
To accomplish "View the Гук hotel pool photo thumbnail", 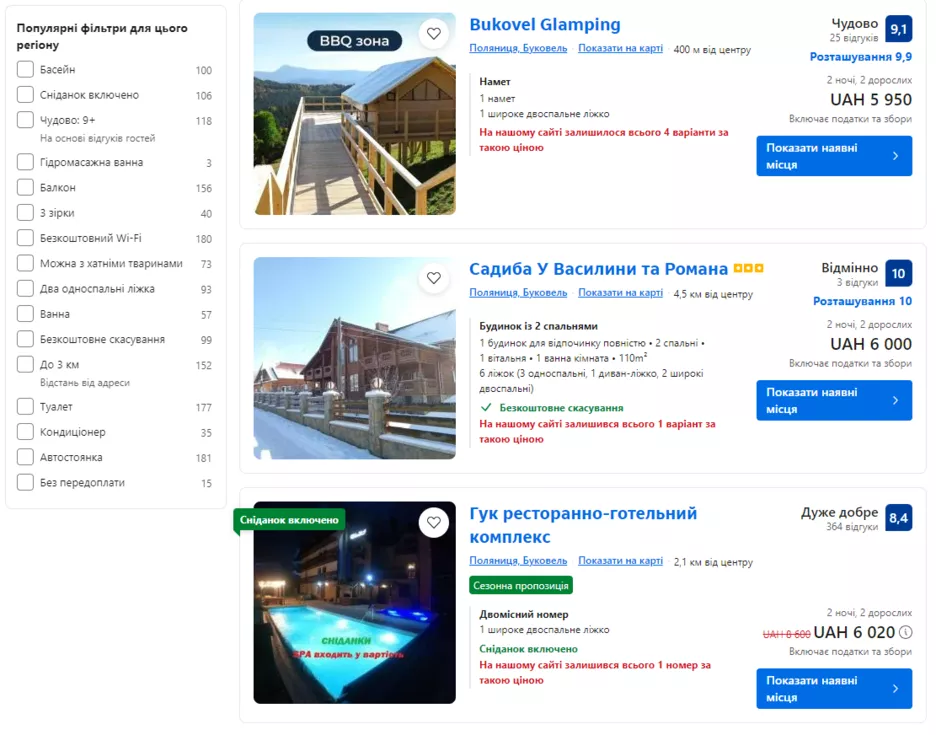I will click(354, 602).
